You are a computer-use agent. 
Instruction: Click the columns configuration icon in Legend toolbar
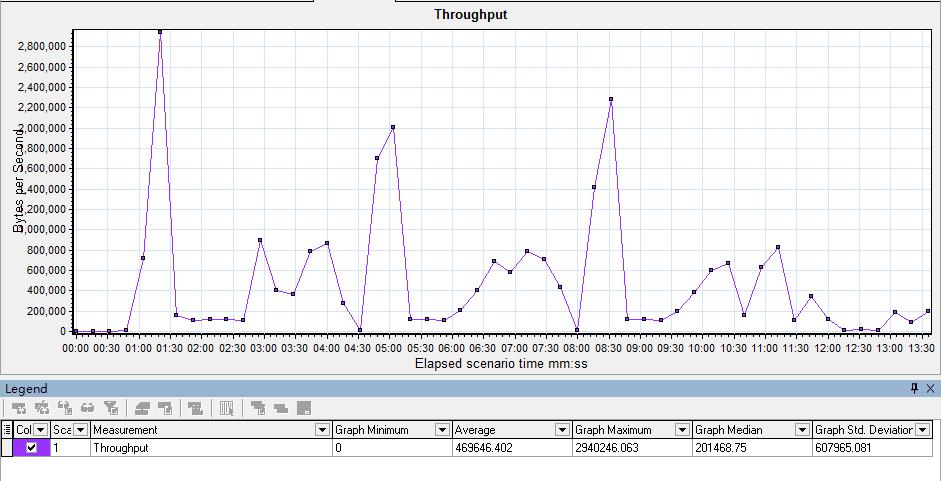point(227,408)
